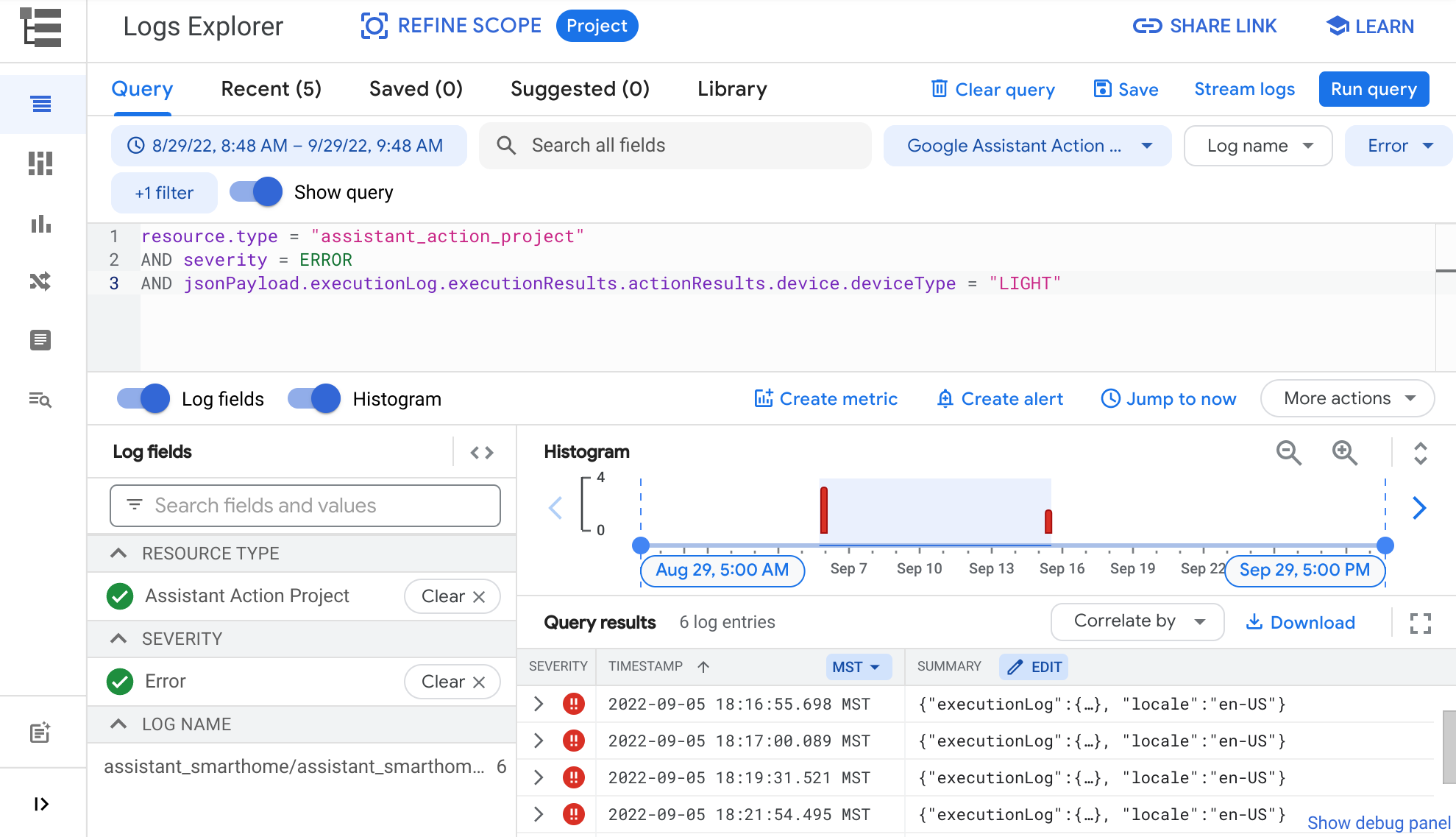Expand the LOG NAME section

tap(120, 724)
